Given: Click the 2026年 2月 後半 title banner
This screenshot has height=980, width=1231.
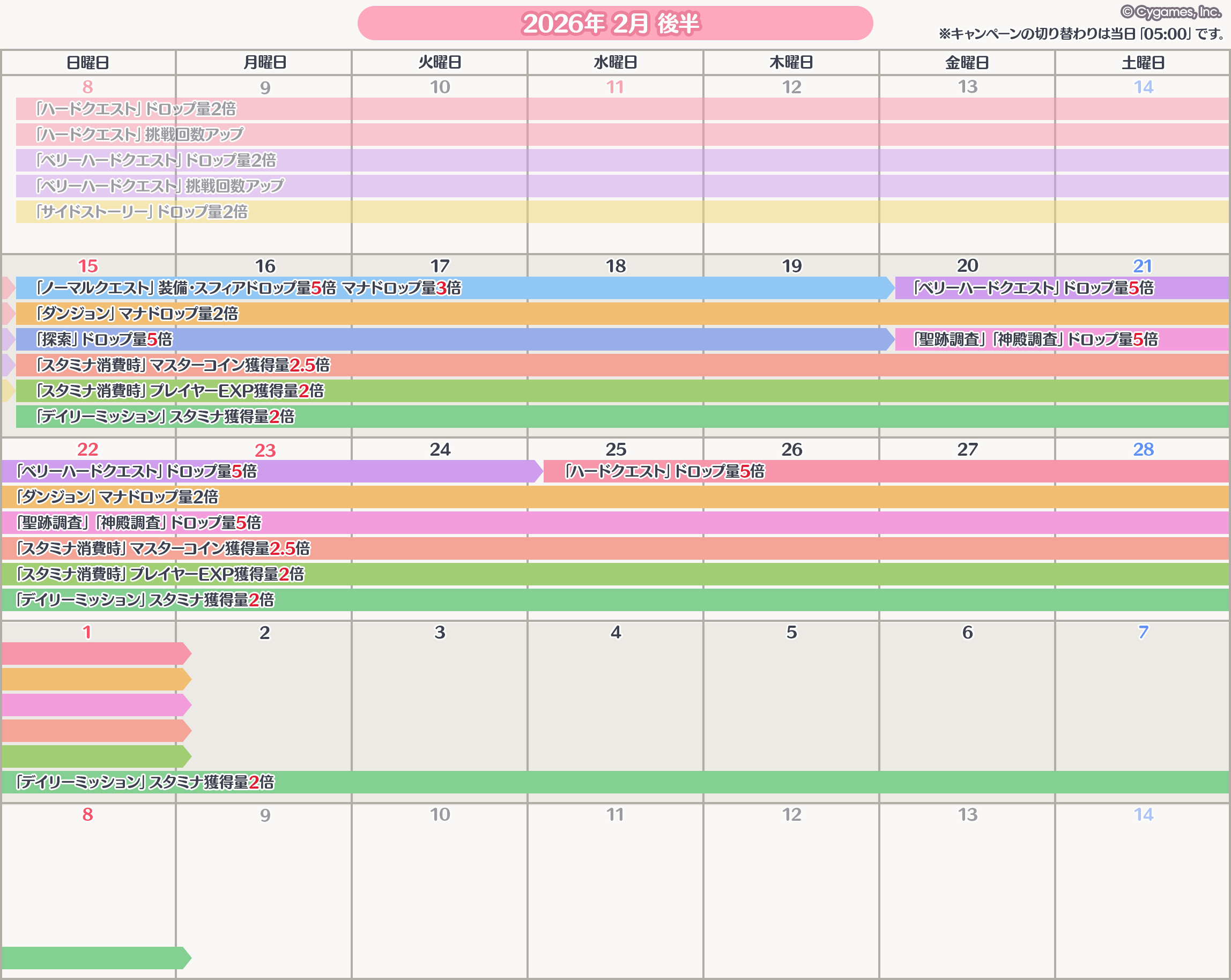Looking at the screenshot, I should 614,24.
